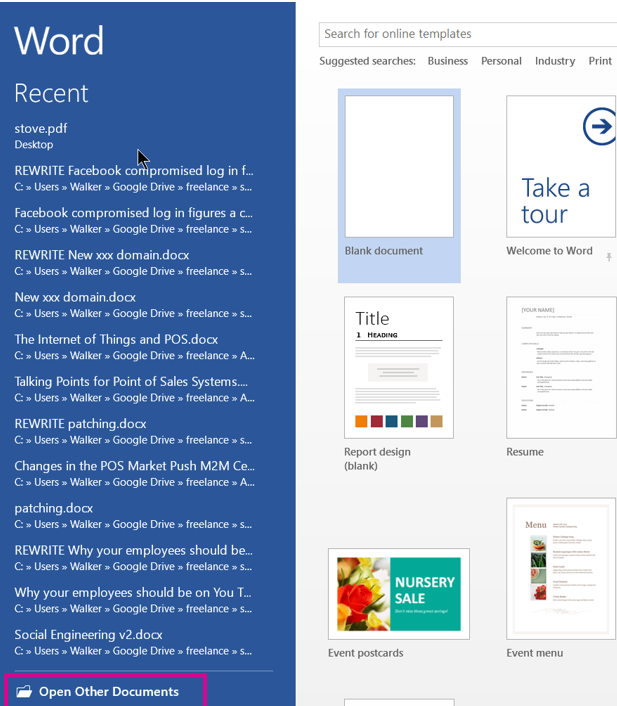Open recent file New xxx domain.docx
This screenshot has width=617, height=706.
coord(135,305)
